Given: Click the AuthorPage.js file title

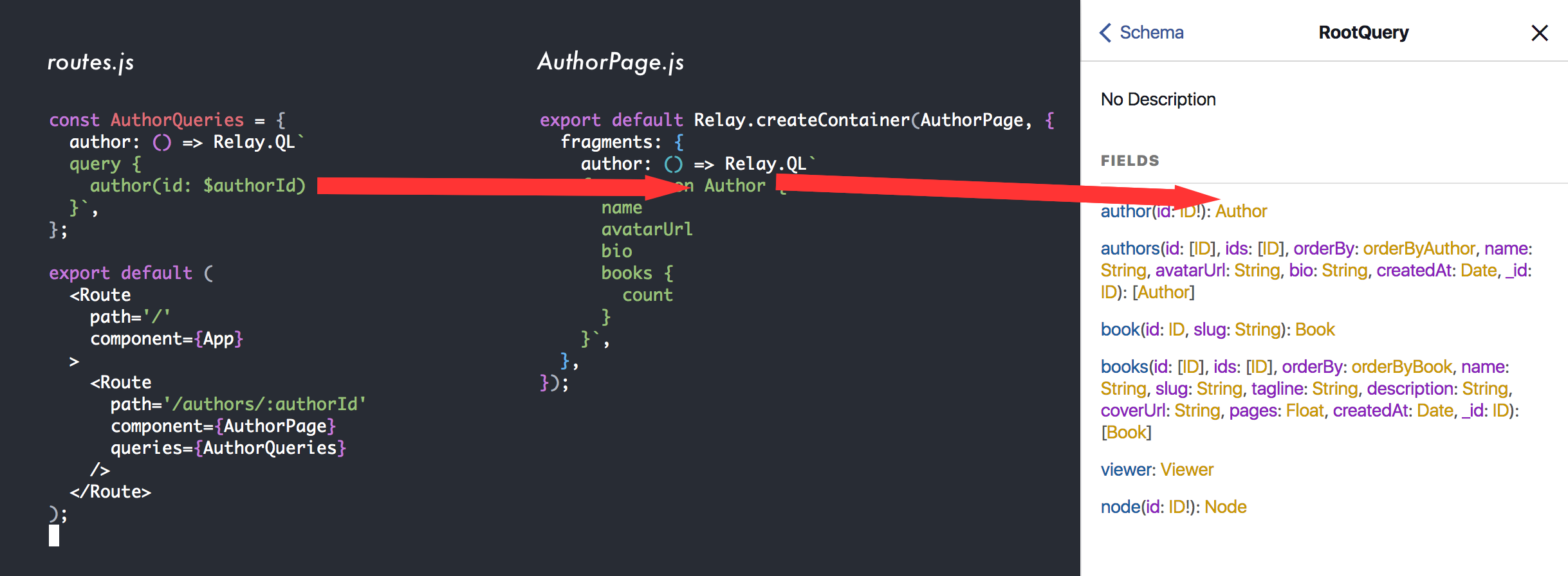Looking at the screenshot, I should coord(611,62).
